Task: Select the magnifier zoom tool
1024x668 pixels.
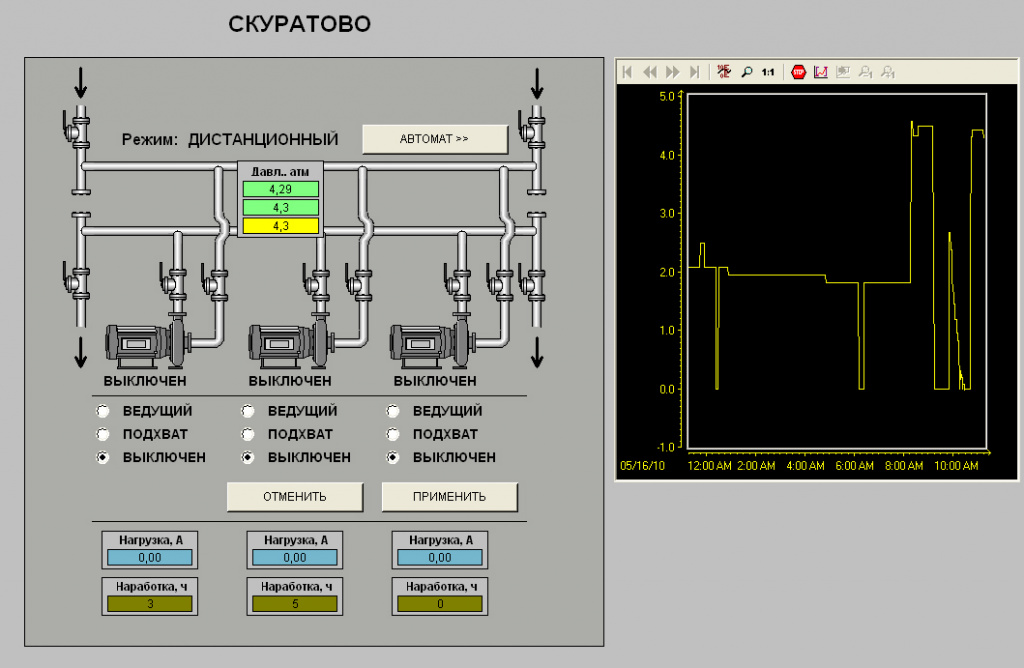Action: [746, 72]
